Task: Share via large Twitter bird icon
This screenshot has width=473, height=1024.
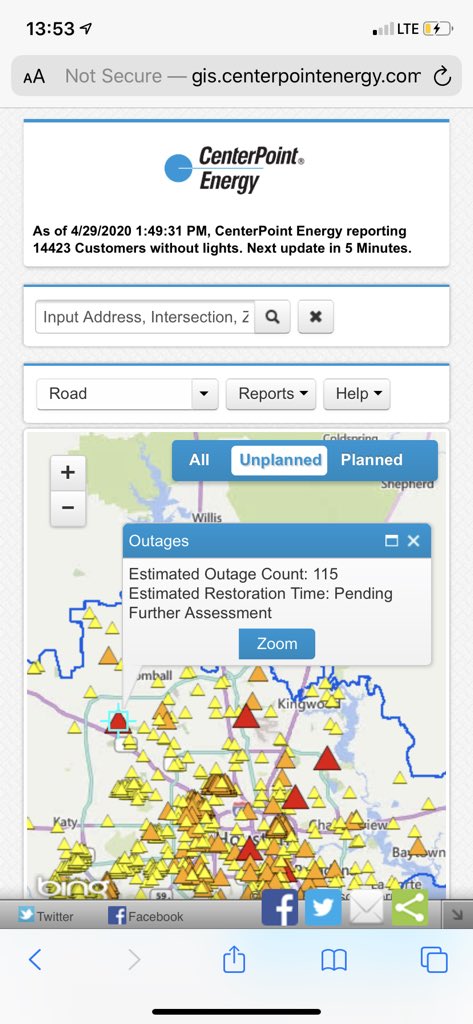Action: 323,907
